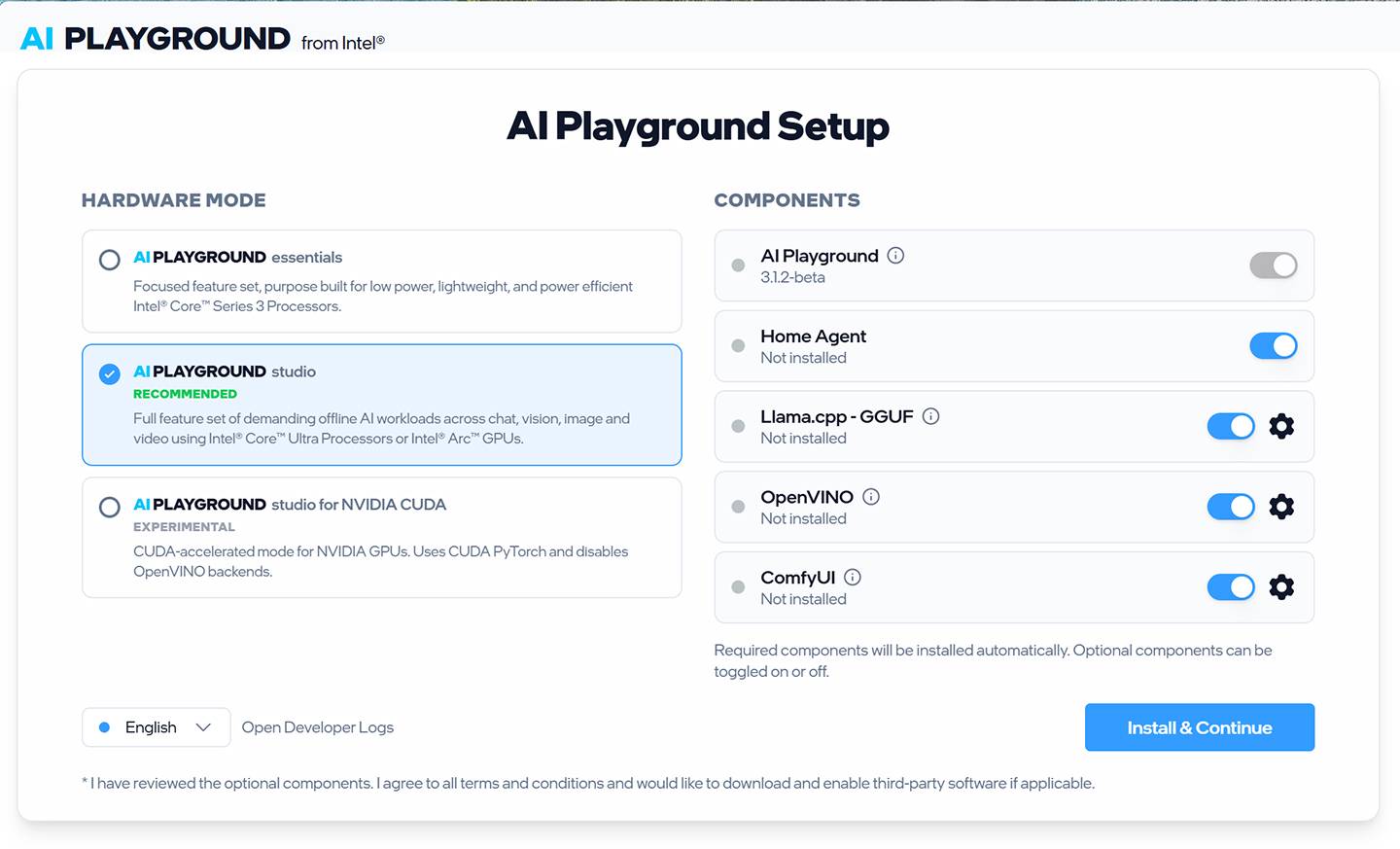Open Llama.cpp - GGUF gear settings
Image resolution: width=1400 pixels, height=849 pixels.
[x=1281, y=426]
